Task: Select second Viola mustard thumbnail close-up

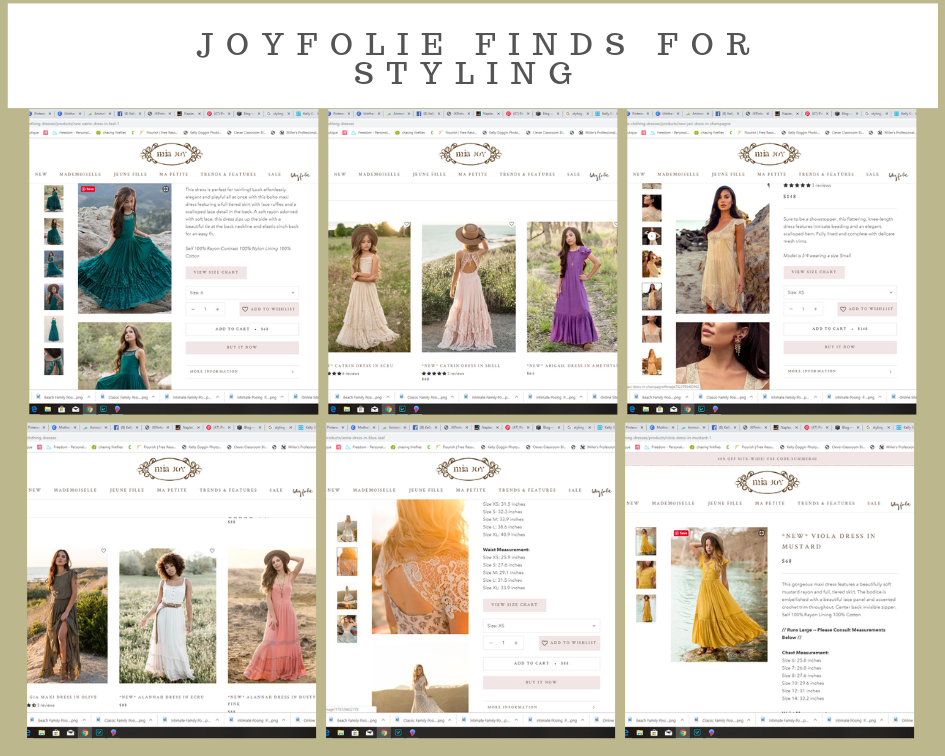Action: (x=646, y=575)
